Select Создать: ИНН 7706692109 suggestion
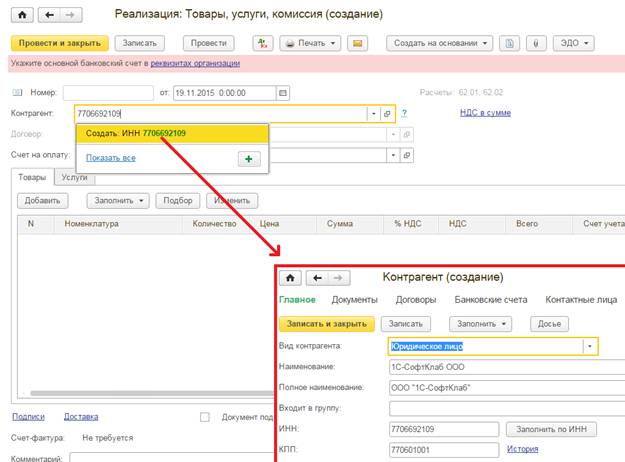The image size is (625, 462). (172, 133)
